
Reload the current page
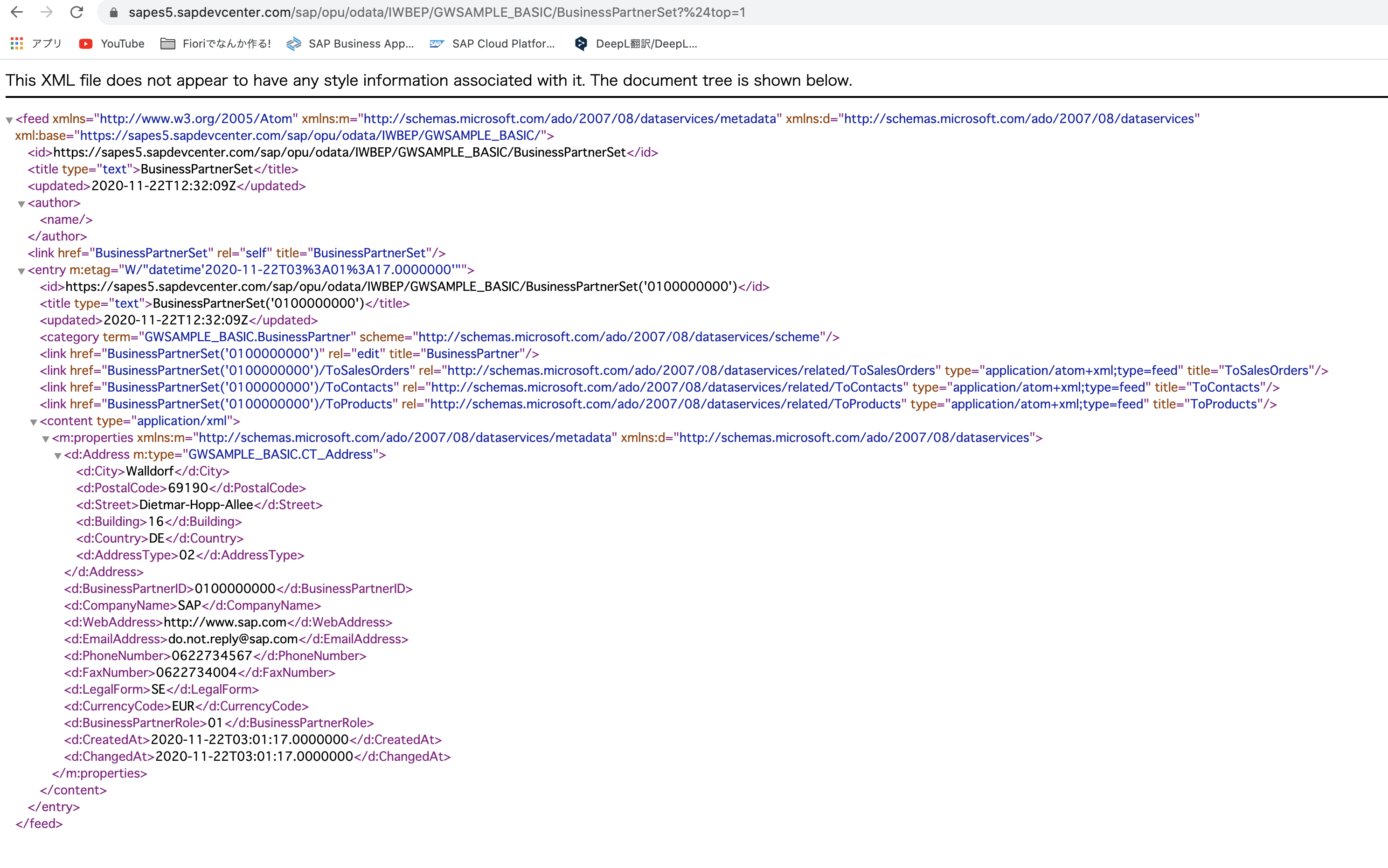point(77,12)
